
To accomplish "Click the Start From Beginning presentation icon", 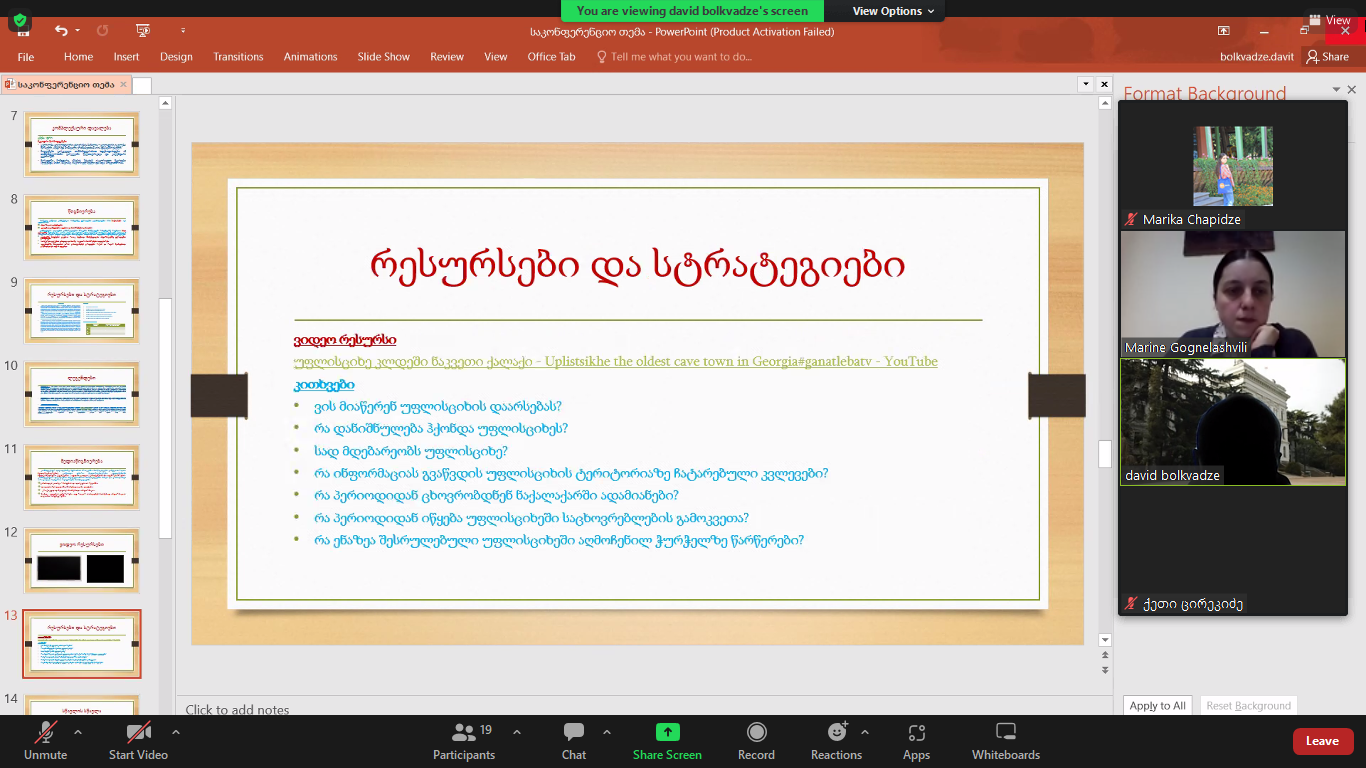I will pyautogui.click(x=143, y=31).
